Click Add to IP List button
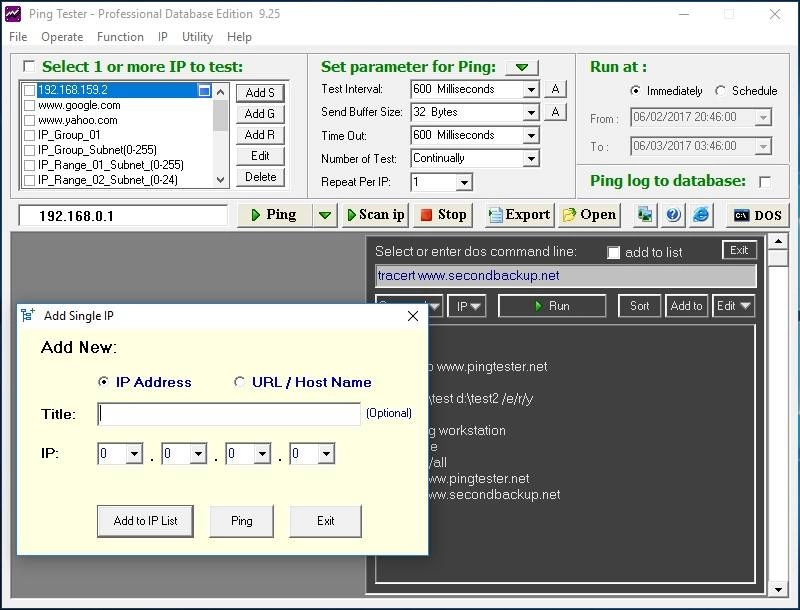 [145, 521]
